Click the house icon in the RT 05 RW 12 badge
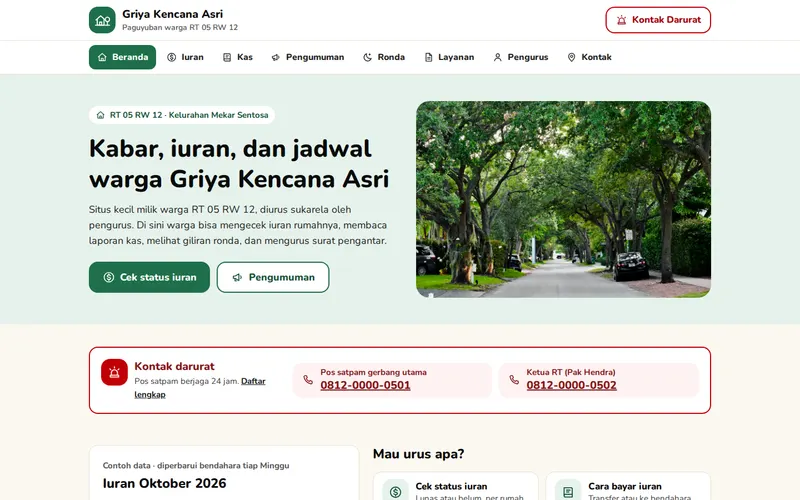The width and height of the screenshot is (800, 500). tap(101, 115)
